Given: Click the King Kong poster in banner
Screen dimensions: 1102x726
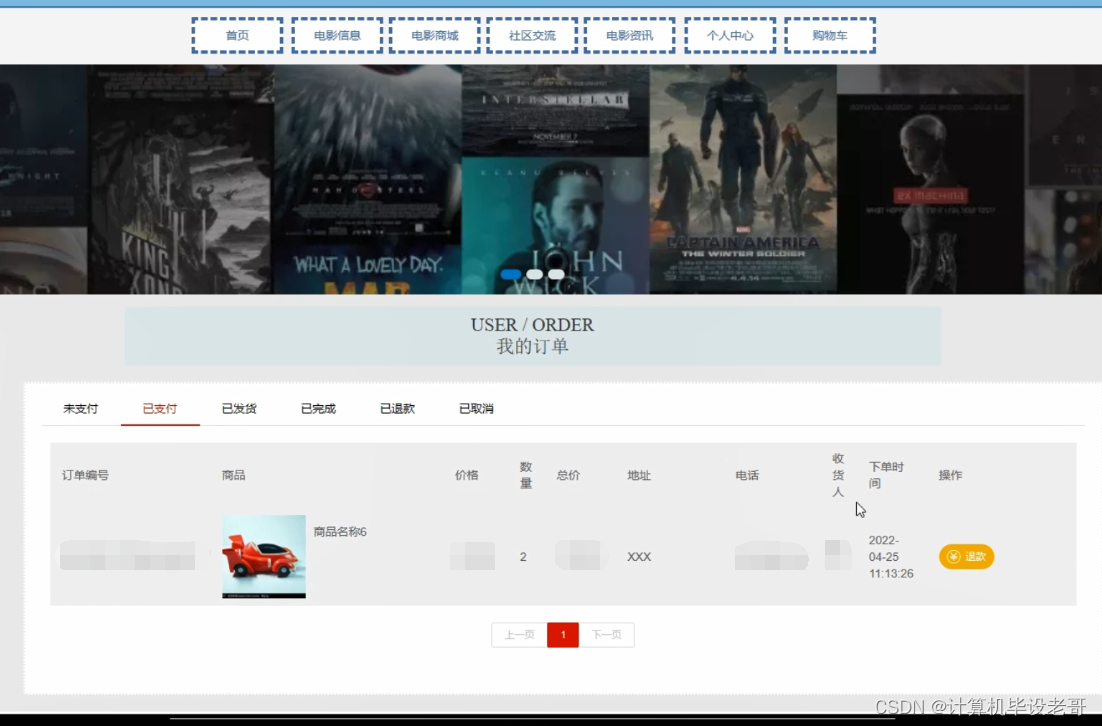Looking at the screenshot, I should pyautogui.click(x=181, y=198).
